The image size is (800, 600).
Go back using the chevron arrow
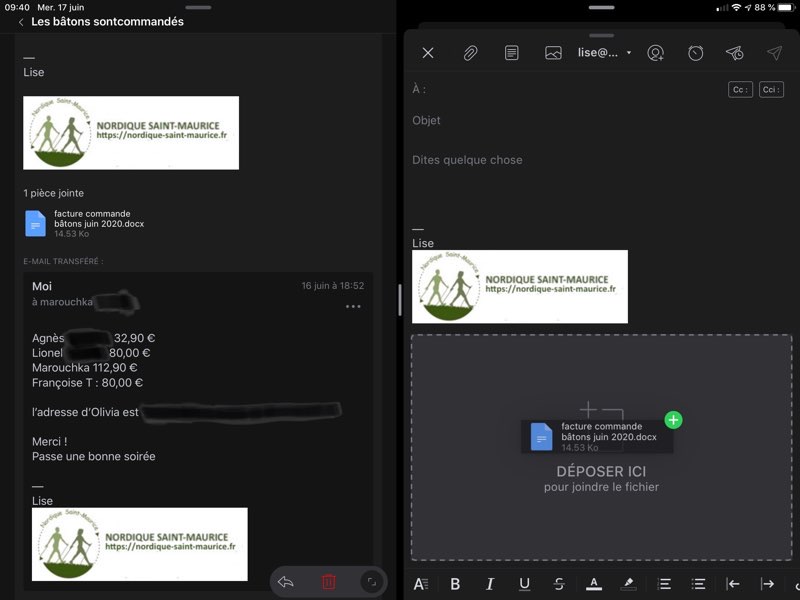[21, 22]
